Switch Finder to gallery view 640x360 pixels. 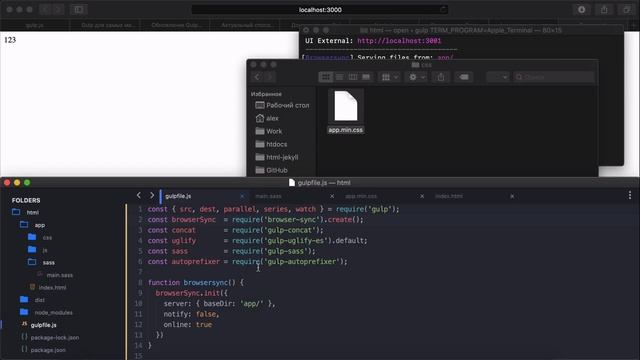366,77
